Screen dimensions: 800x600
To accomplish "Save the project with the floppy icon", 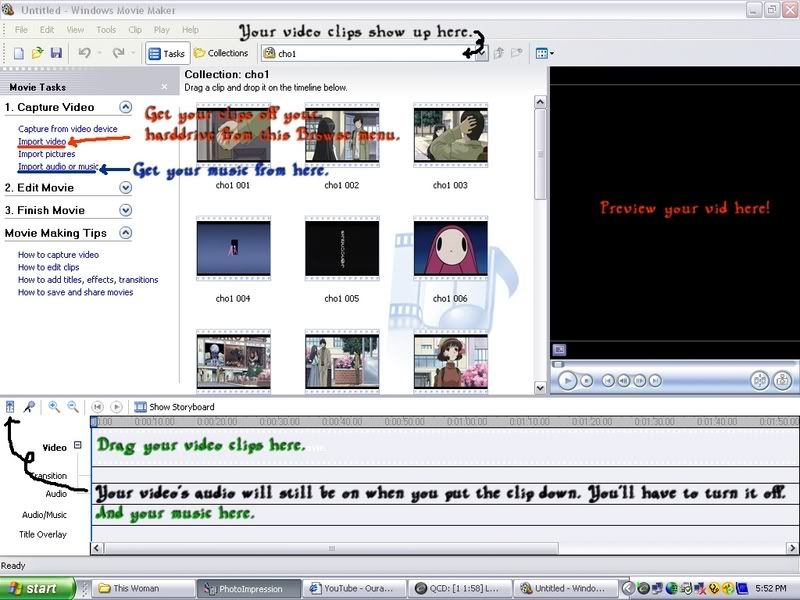I will pos(56,53).
